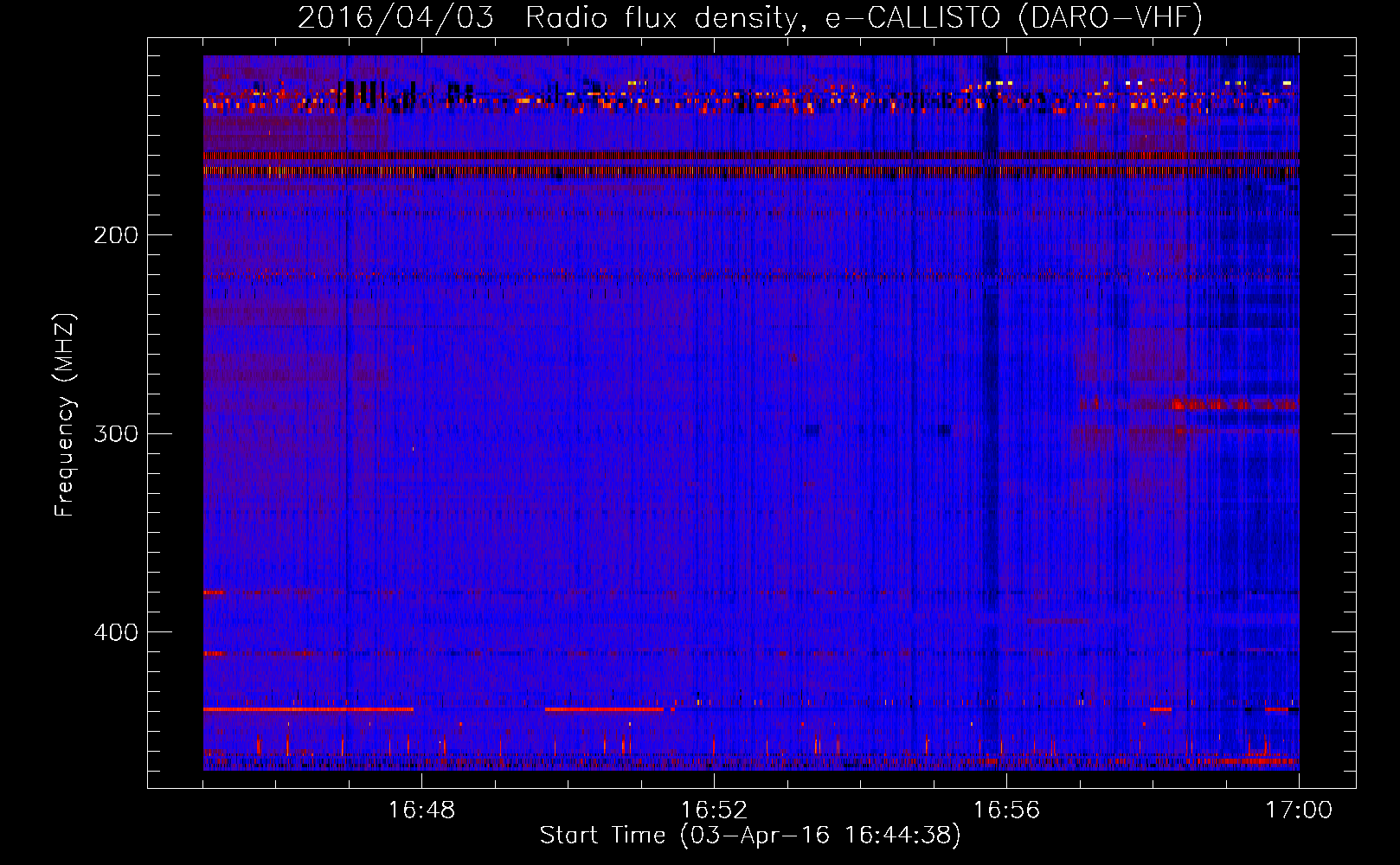The height and width of the screenshot is (865, 1400).
Task: Click the 16:56 time axis label
Action: [x=1006, y=811]
